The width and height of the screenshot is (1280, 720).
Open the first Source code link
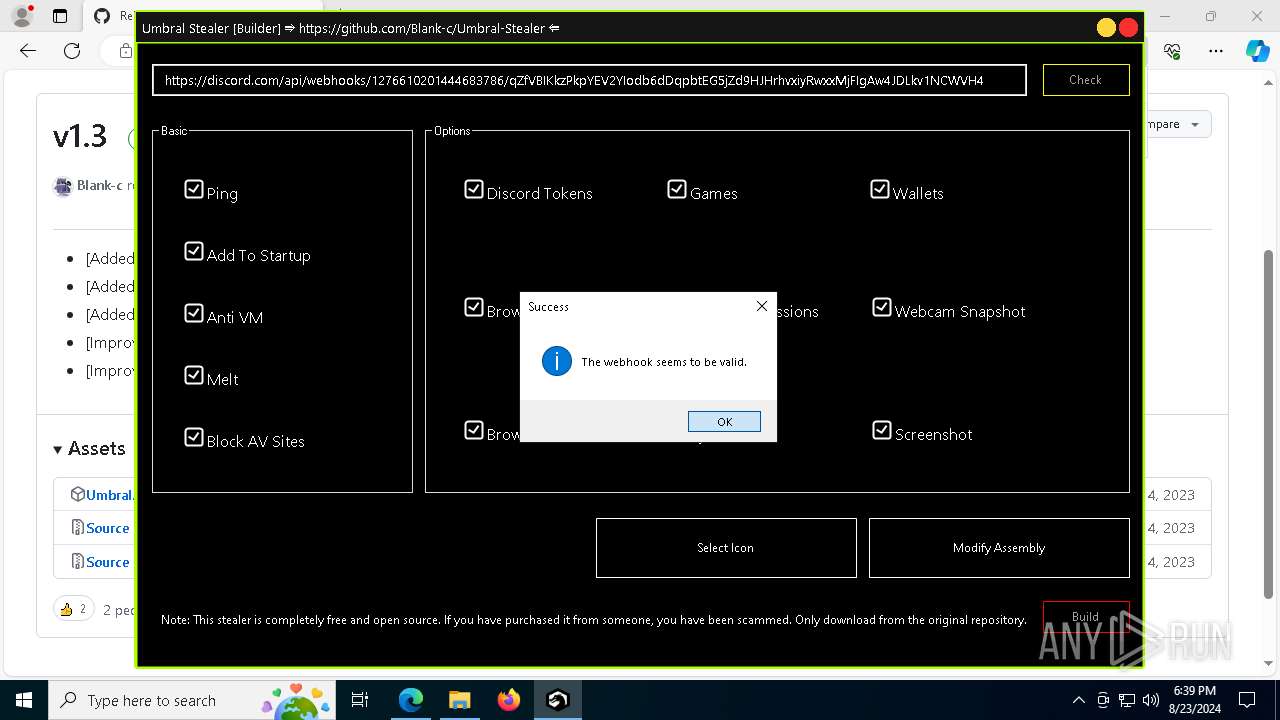(x=107, y=528)
